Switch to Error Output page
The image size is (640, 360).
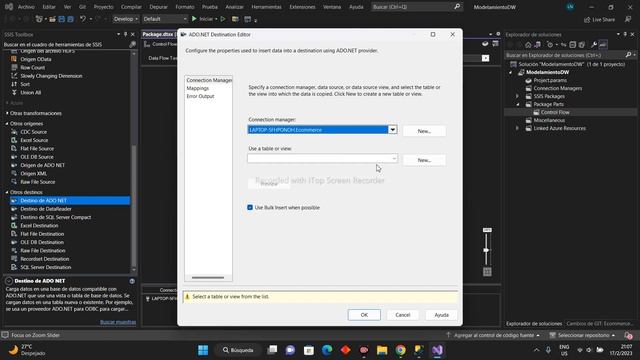[x=200, y=96]
